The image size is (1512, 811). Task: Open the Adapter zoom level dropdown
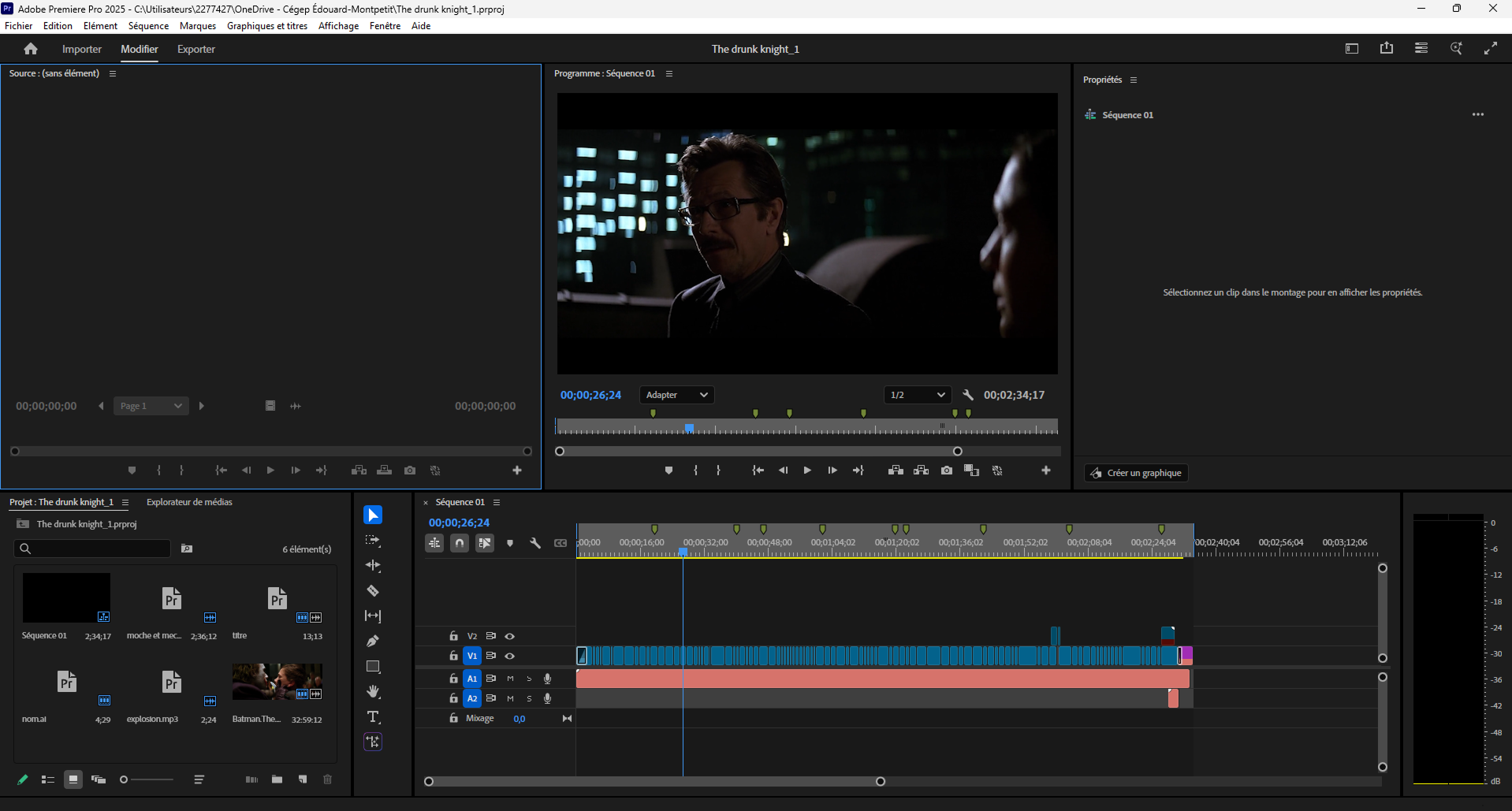[676, 395]
